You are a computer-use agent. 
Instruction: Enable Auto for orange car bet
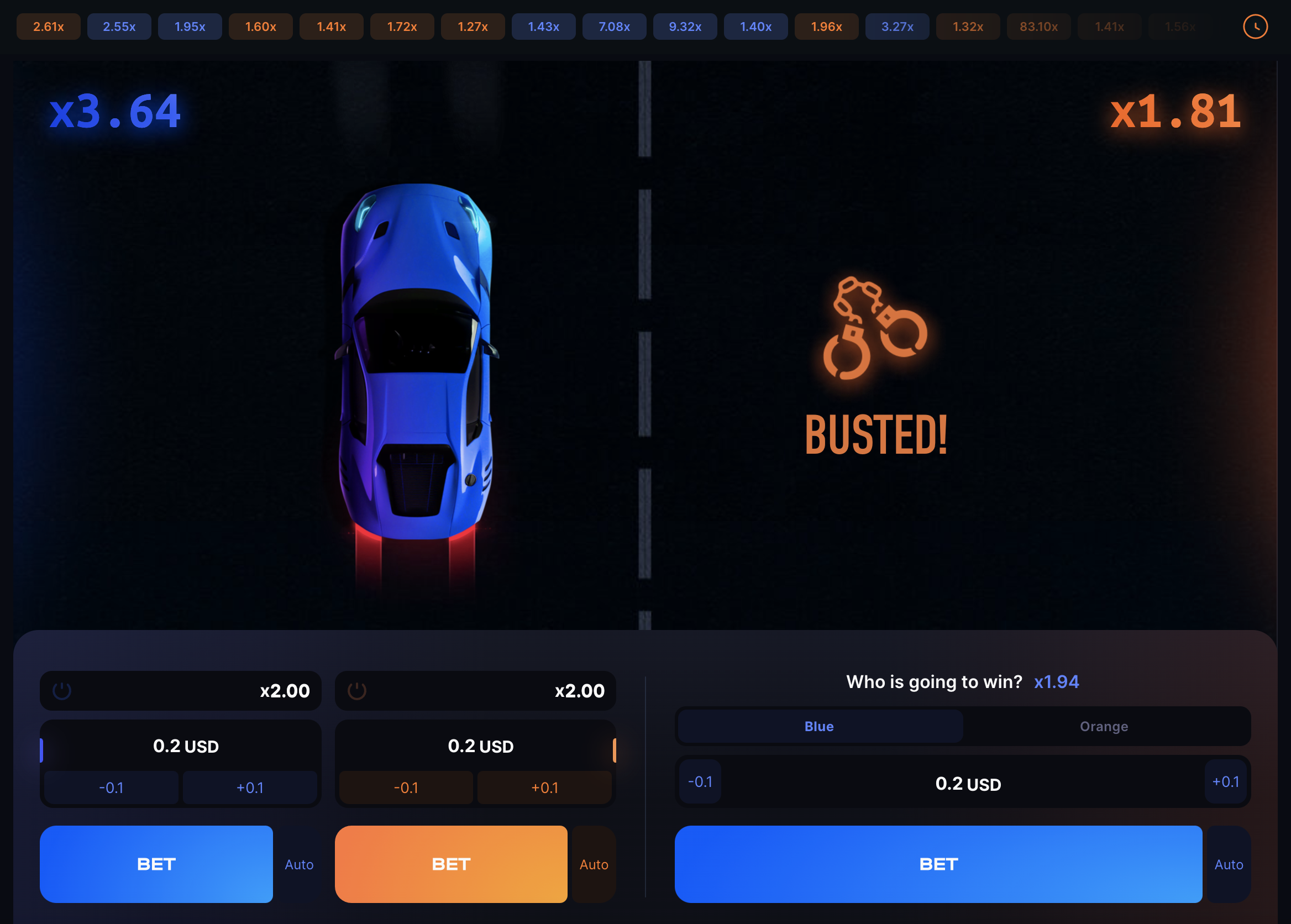click(594, 864)
